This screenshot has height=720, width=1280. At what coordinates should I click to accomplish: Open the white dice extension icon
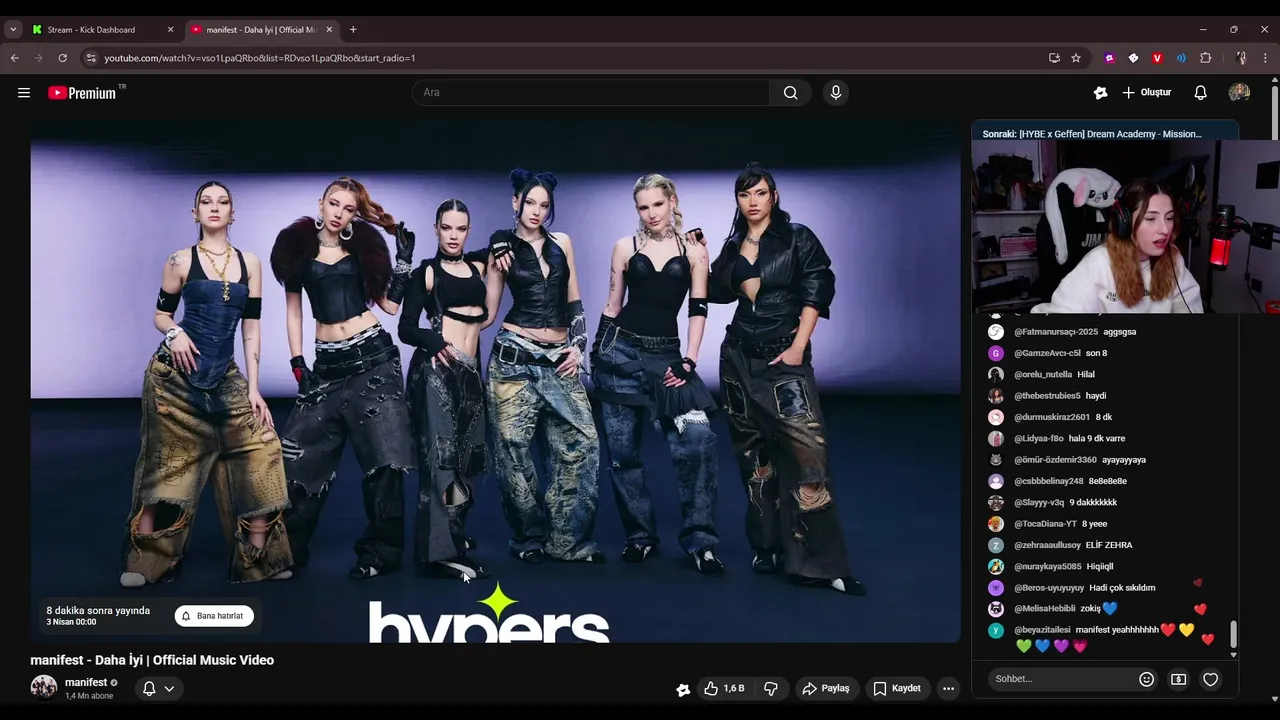pyautogui.click(x=1133, y=58)
